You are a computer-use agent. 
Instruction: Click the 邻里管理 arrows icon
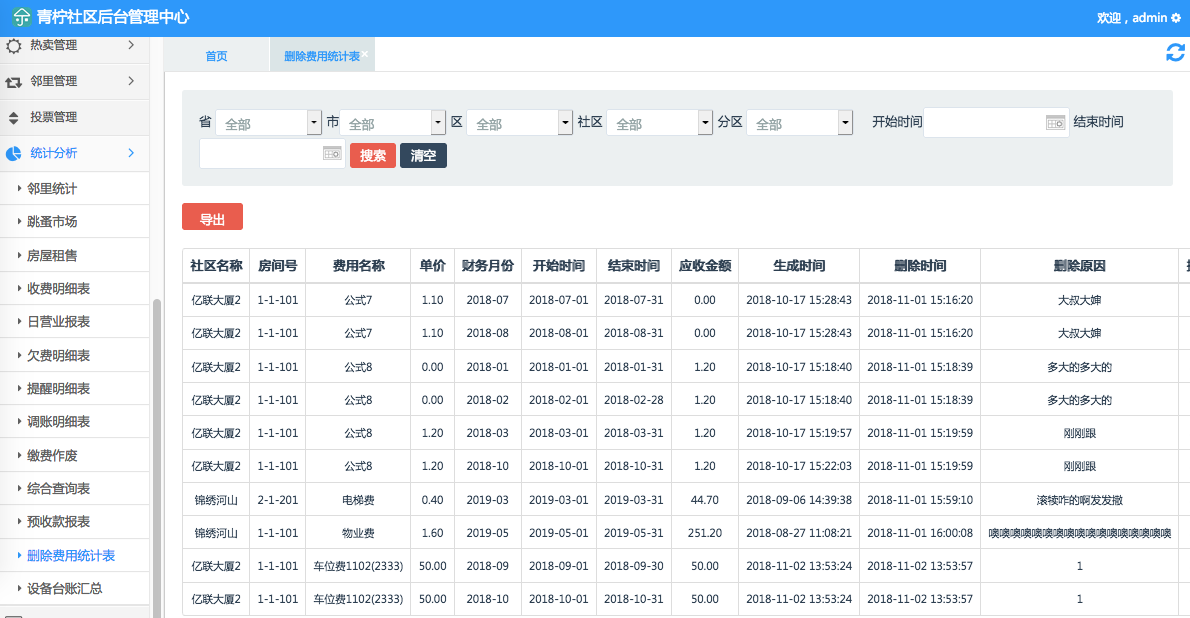(x=14, y=82)
